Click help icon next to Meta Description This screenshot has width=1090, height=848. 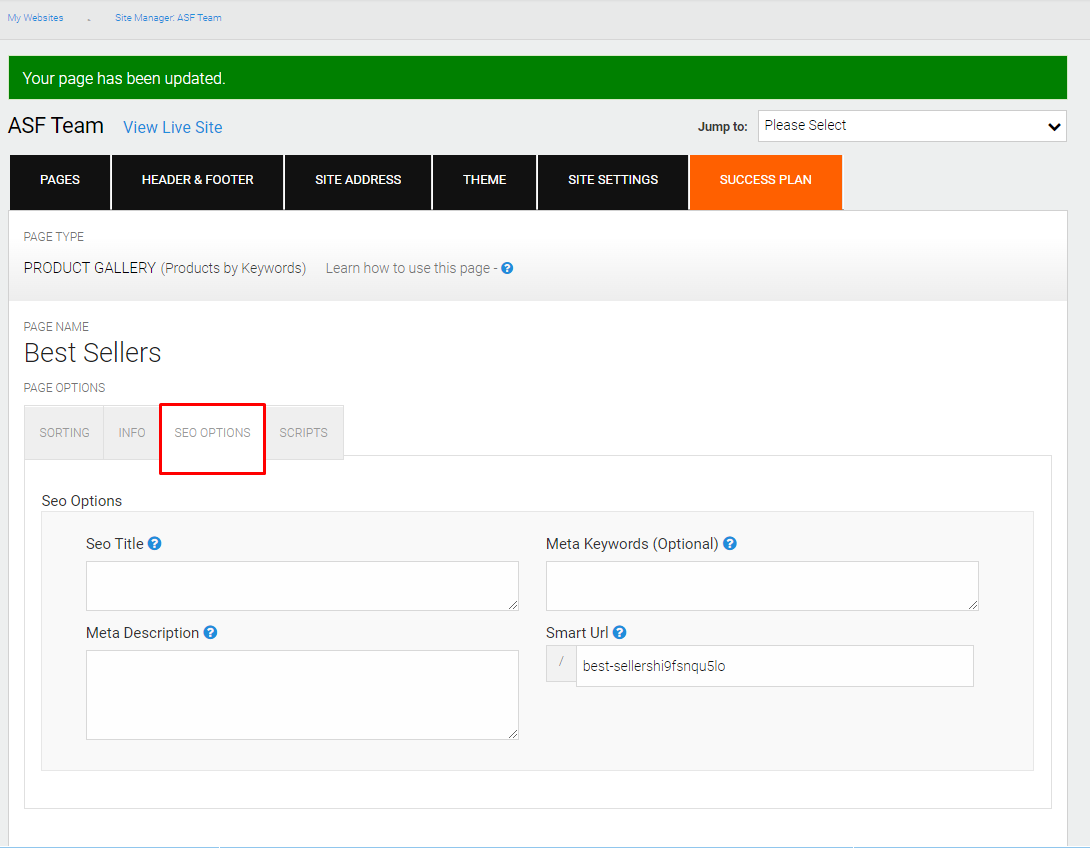click(211, 633)
